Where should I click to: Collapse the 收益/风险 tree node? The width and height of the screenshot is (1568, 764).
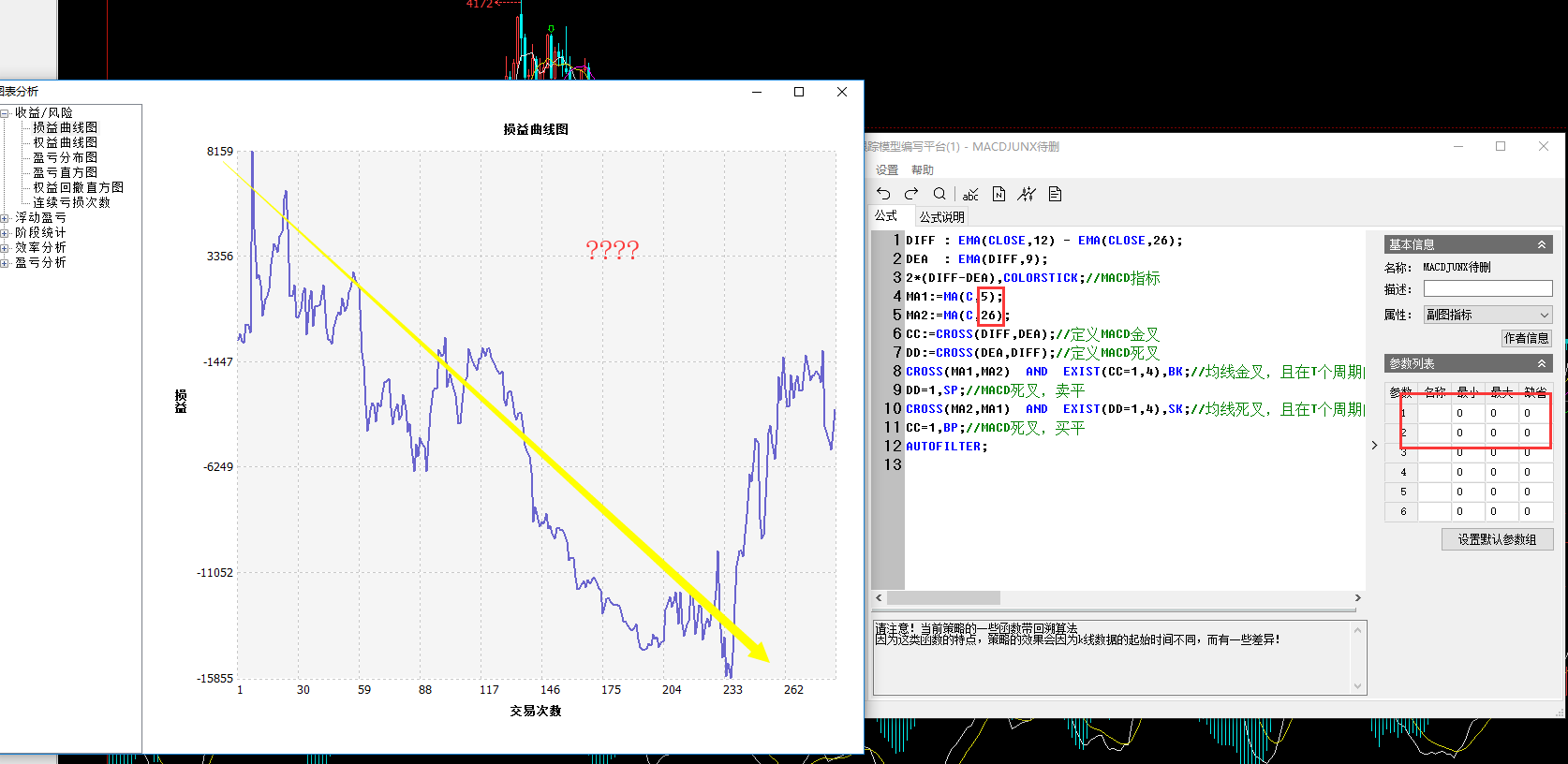(5, 113)
